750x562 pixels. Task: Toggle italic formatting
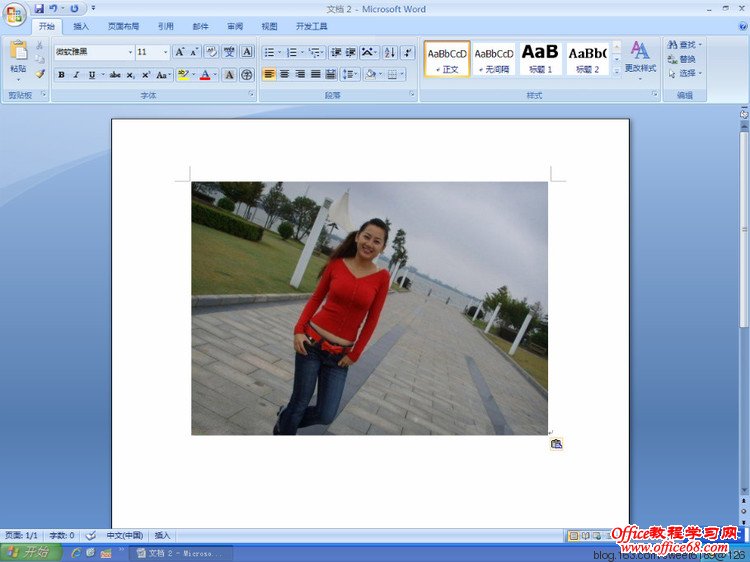pyautogui.click(x=76, y=75)
